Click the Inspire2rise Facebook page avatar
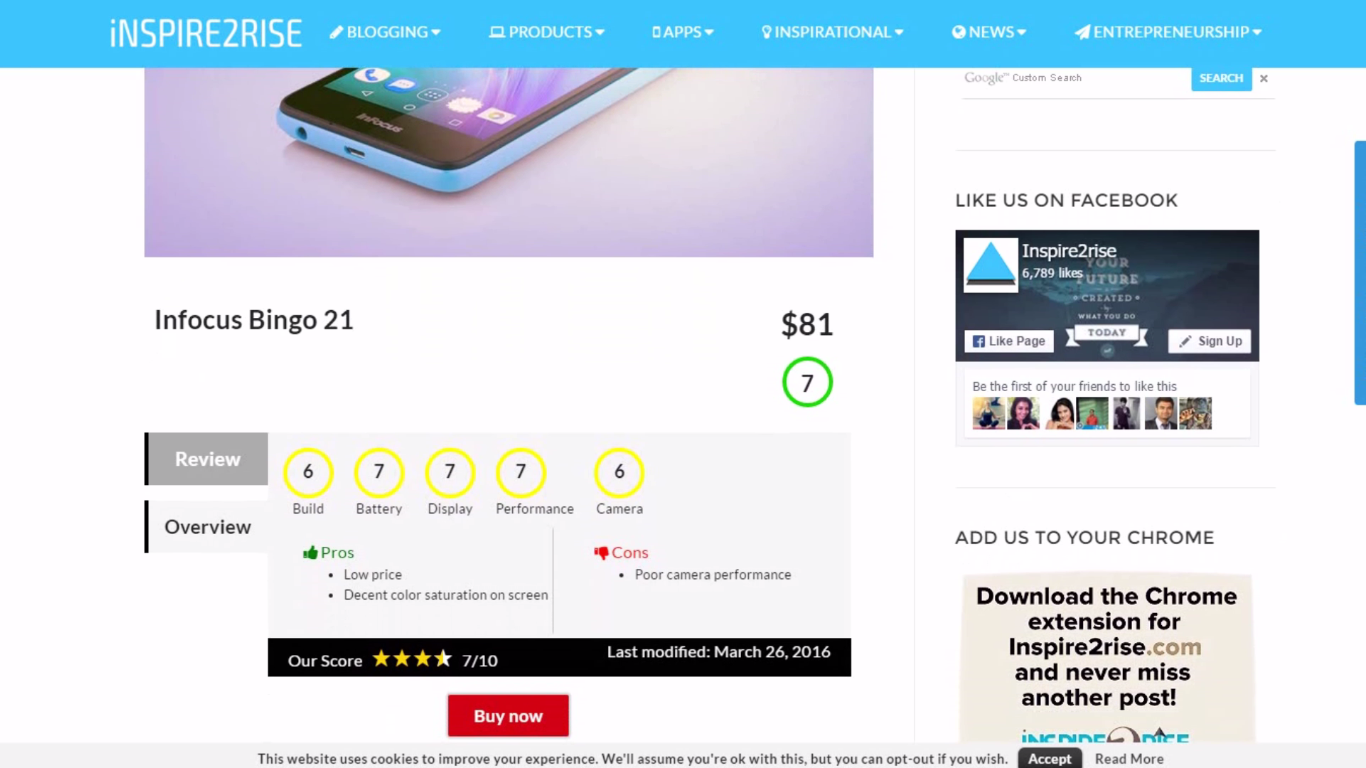The height and width of the screenshot is (768, 1366). click(990, 265)
